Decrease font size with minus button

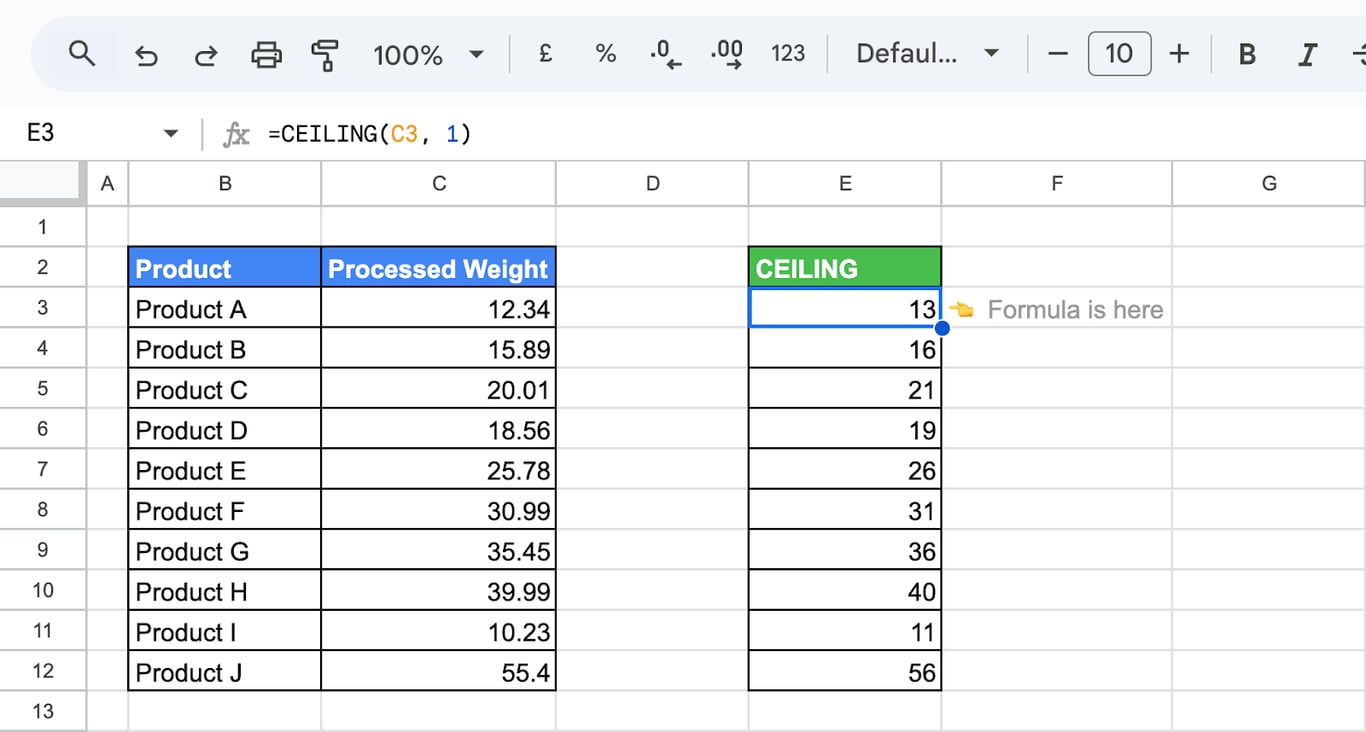coord(1058,54)
